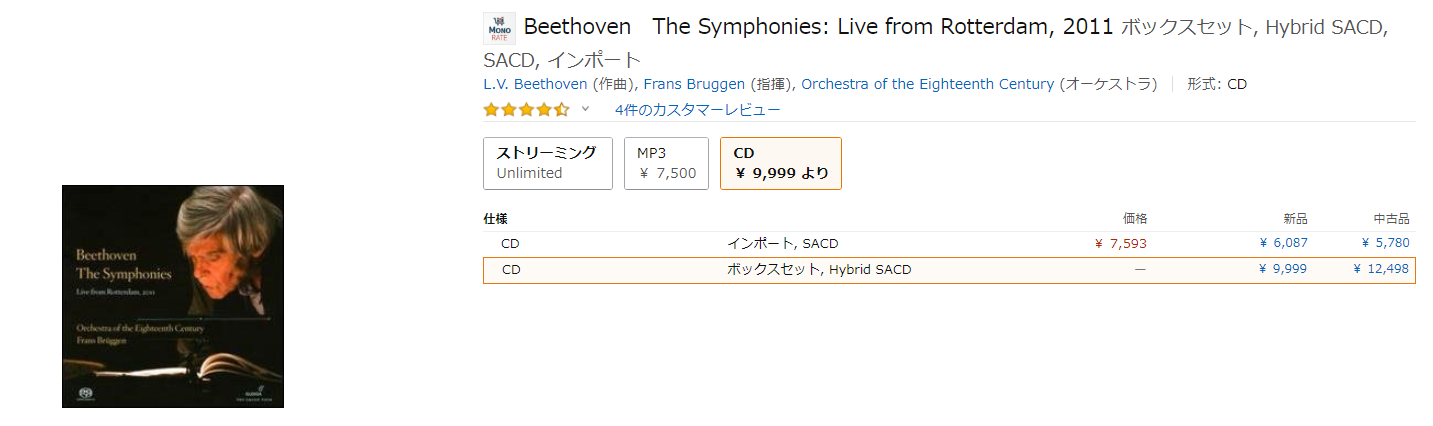The image size is (1433, 426).
Task: Select the CD ¥9,999 format tab
Action: click(780, 163)
